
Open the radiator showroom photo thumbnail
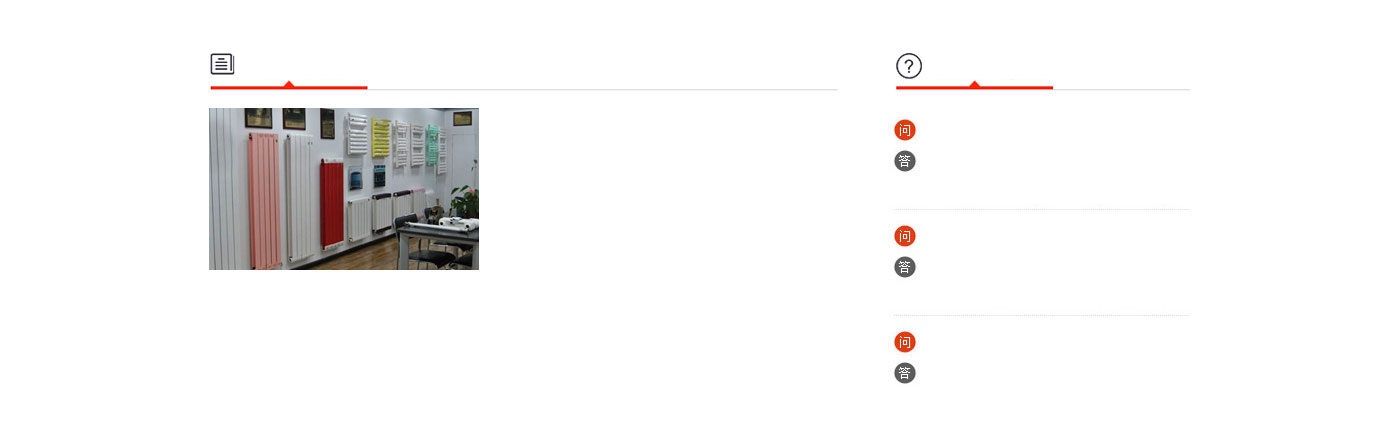(x=344, y=189)
